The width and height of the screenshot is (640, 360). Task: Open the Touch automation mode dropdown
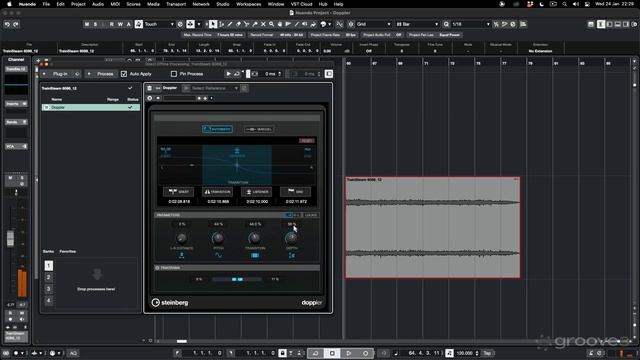coord(159,24)
